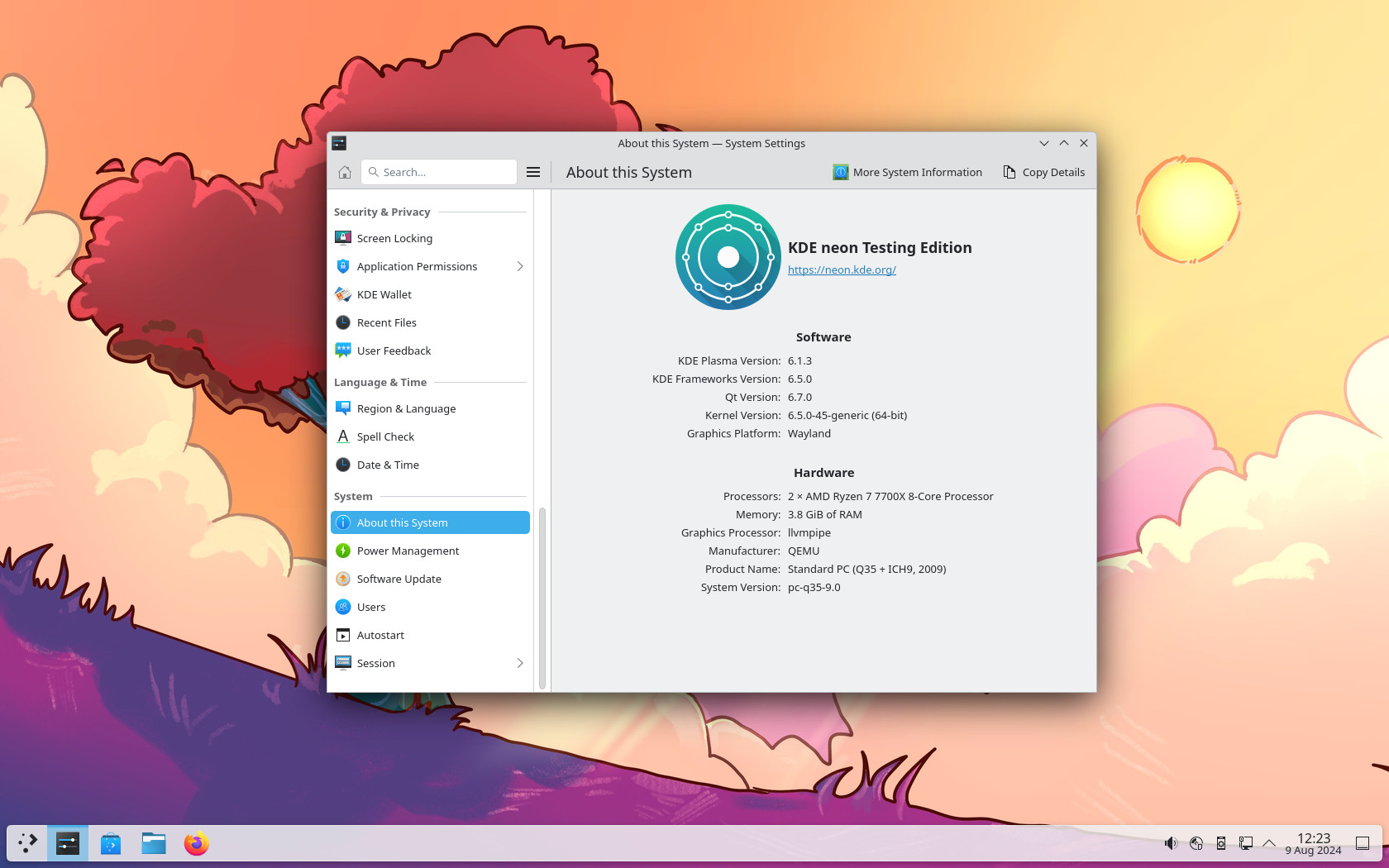Expand the Session submenu chevron
The width and height of the screenshot is (1389, 868).
click(x=520, y=663)
